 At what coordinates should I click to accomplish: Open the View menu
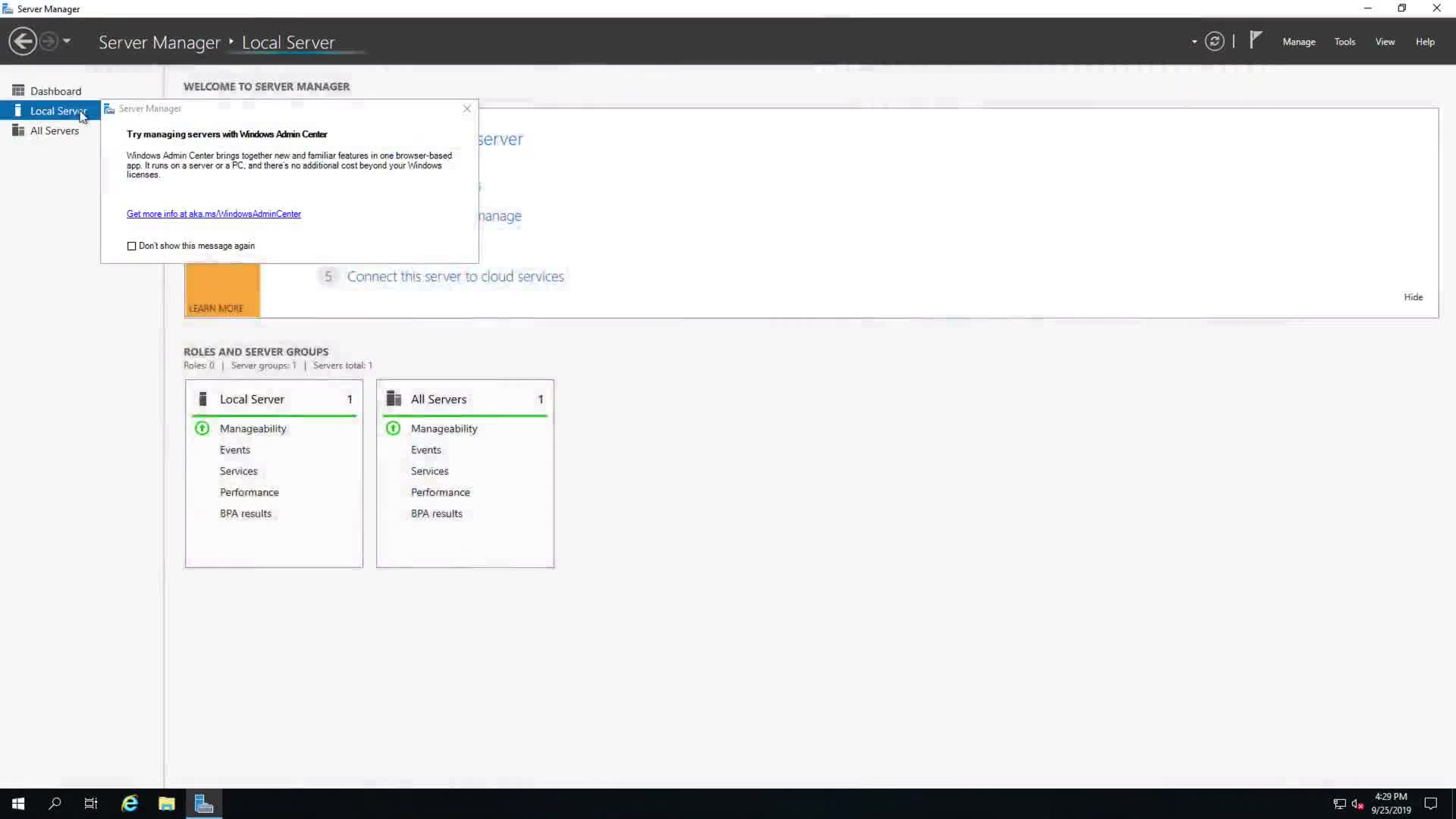tap(1385, 42)
